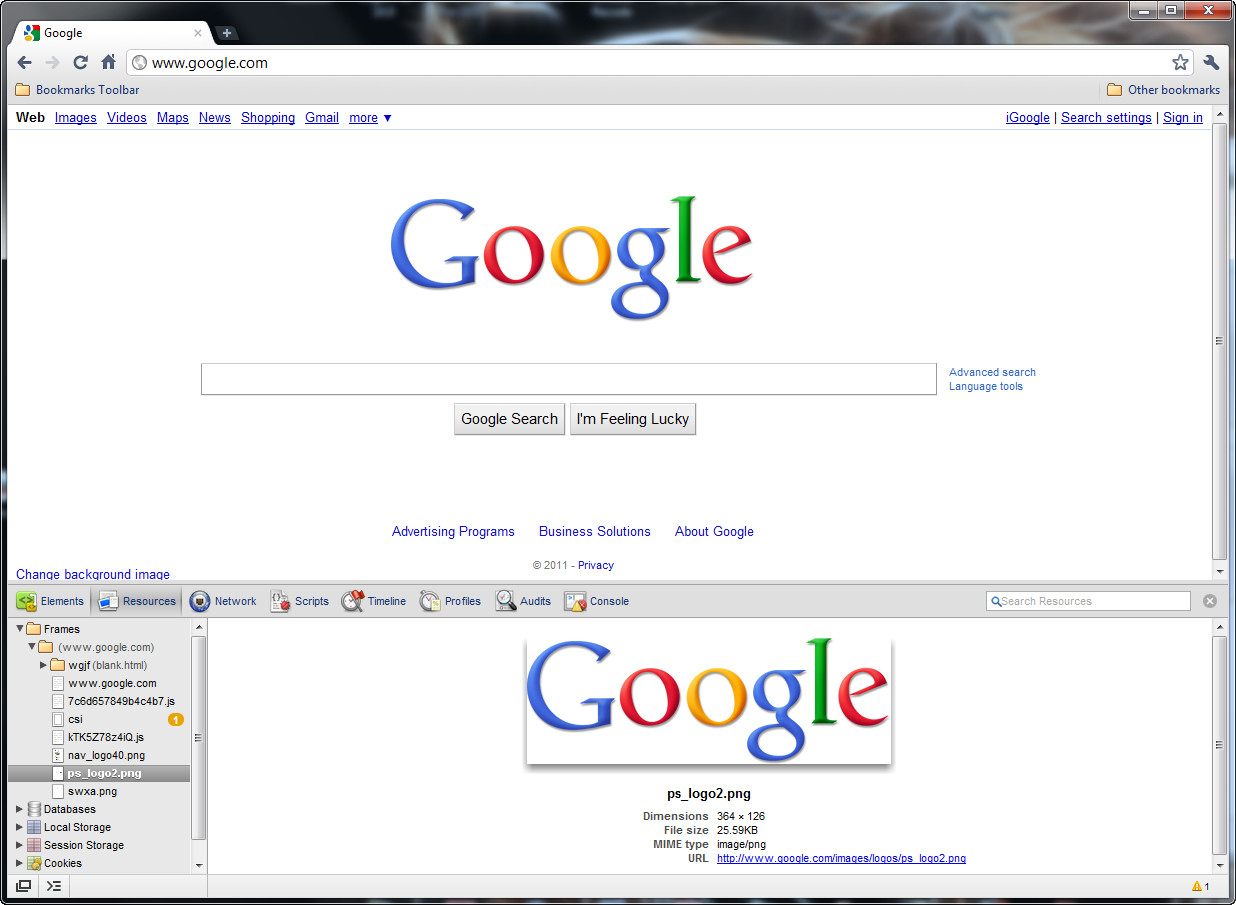
Task: Collapse the Frames tree node
Action: [x=20, y=629]
